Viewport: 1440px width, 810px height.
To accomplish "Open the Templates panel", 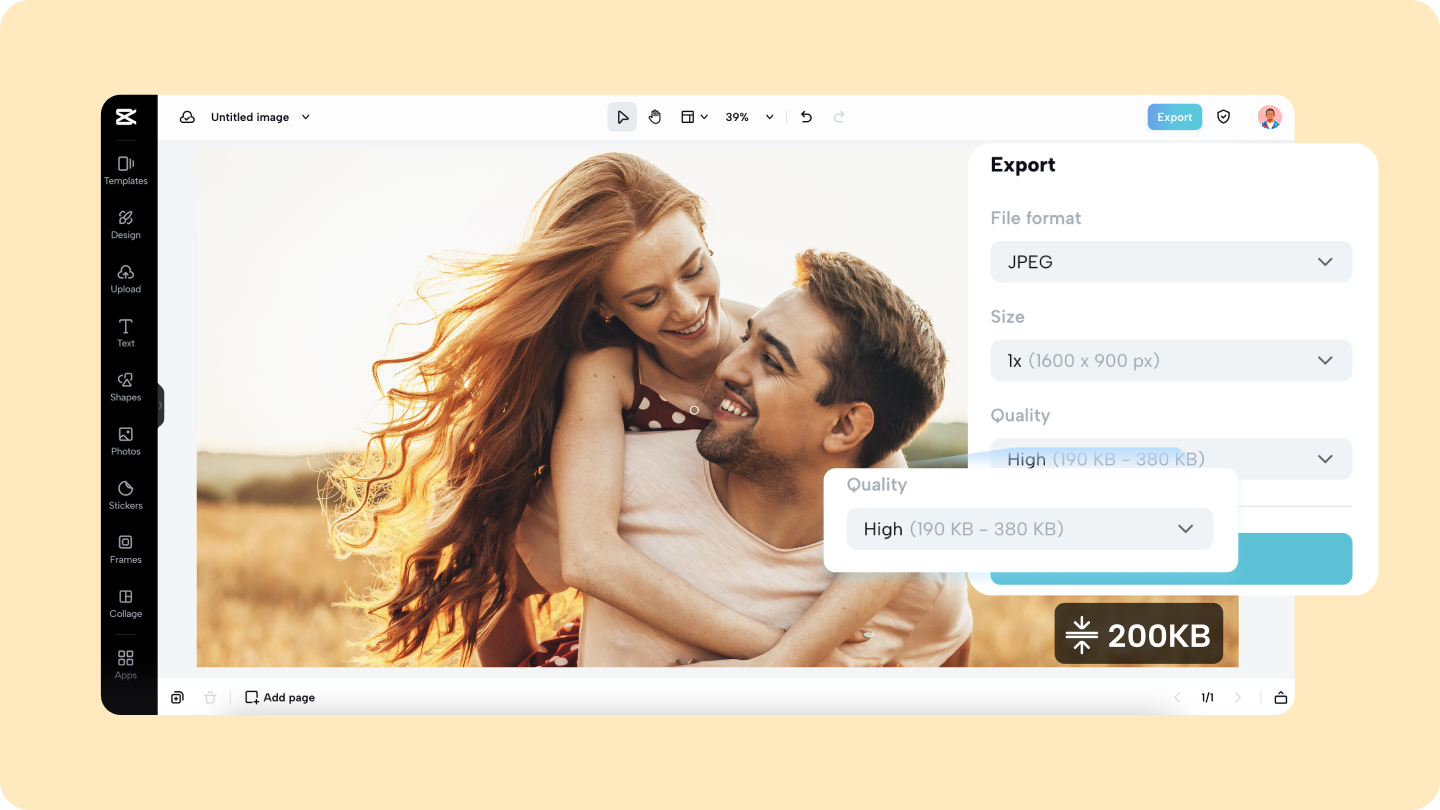I will 126,170.
